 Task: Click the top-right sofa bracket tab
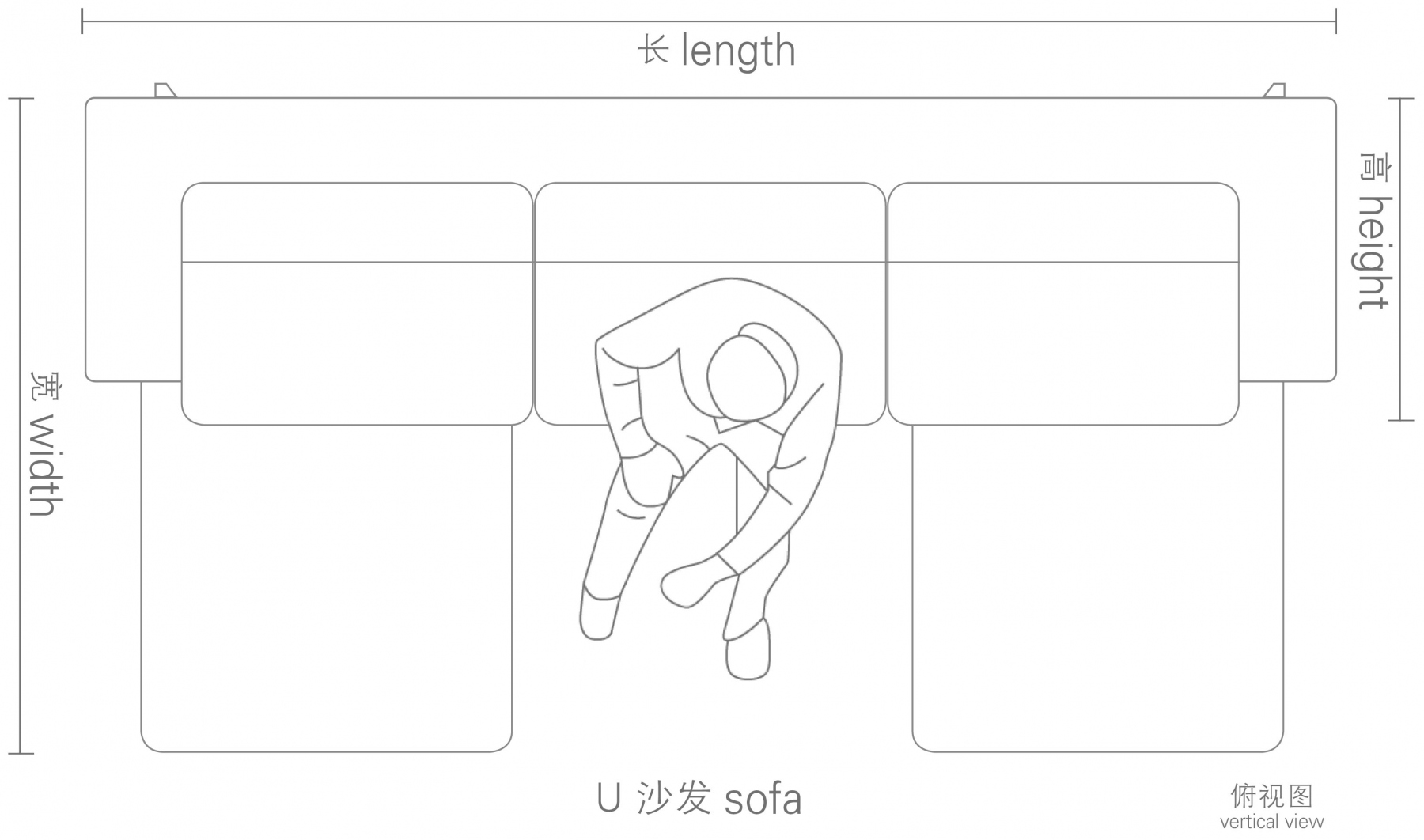coord(1274,90)
